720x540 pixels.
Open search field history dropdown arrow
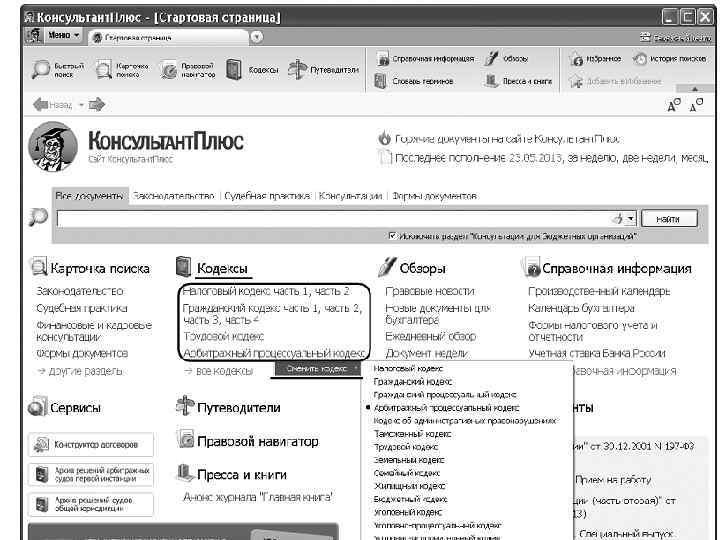(631, 219)
